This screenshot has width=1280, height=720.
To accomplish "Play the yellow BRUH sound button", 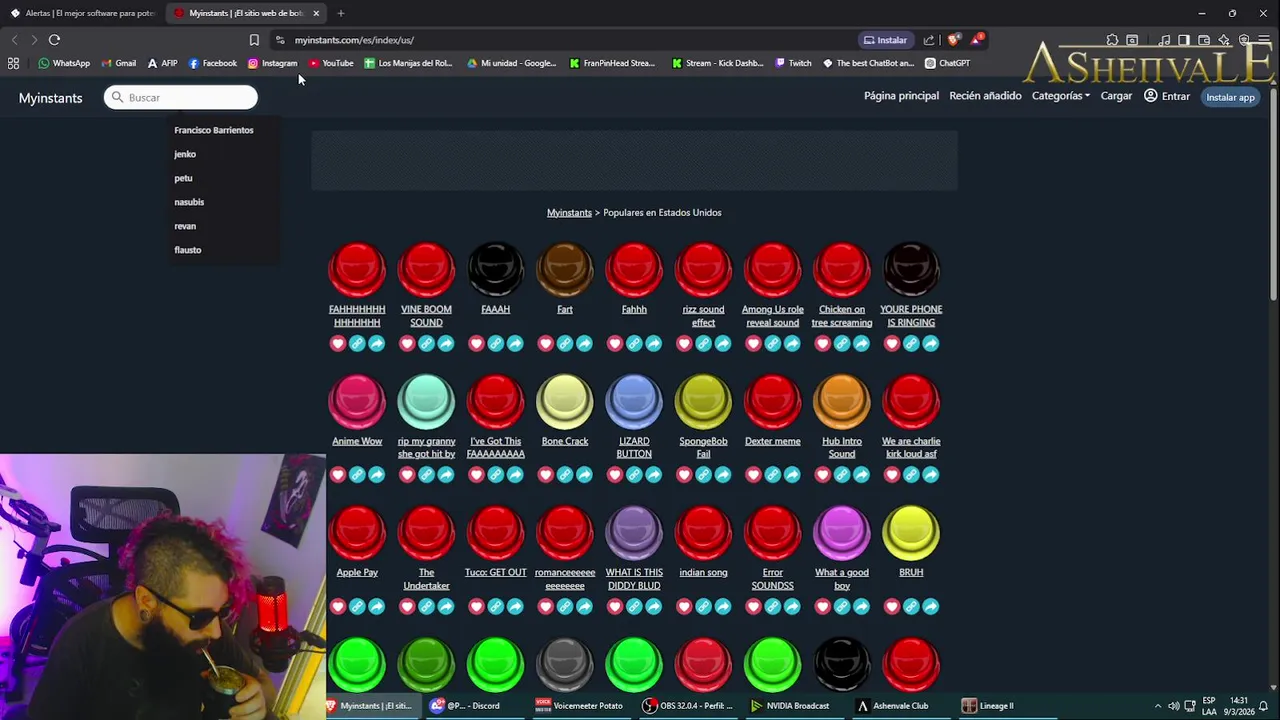I will point(911,533).
